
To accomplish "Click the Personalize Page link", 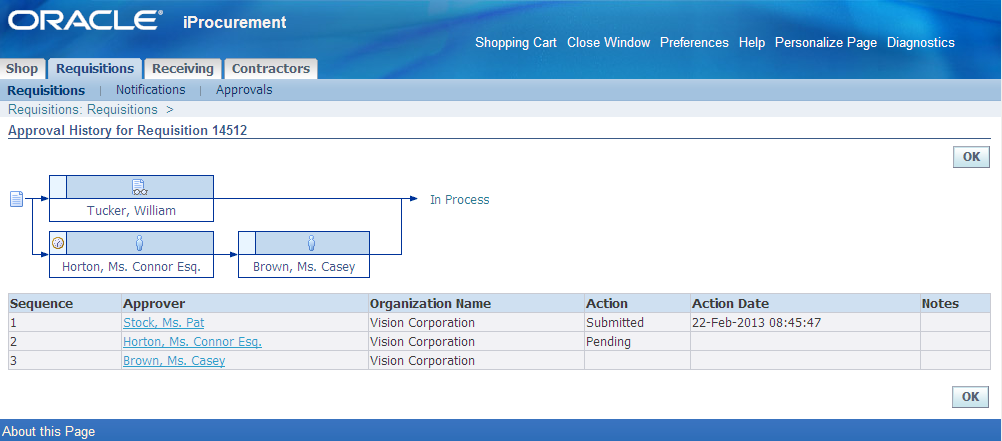I will tap(826, 43).
